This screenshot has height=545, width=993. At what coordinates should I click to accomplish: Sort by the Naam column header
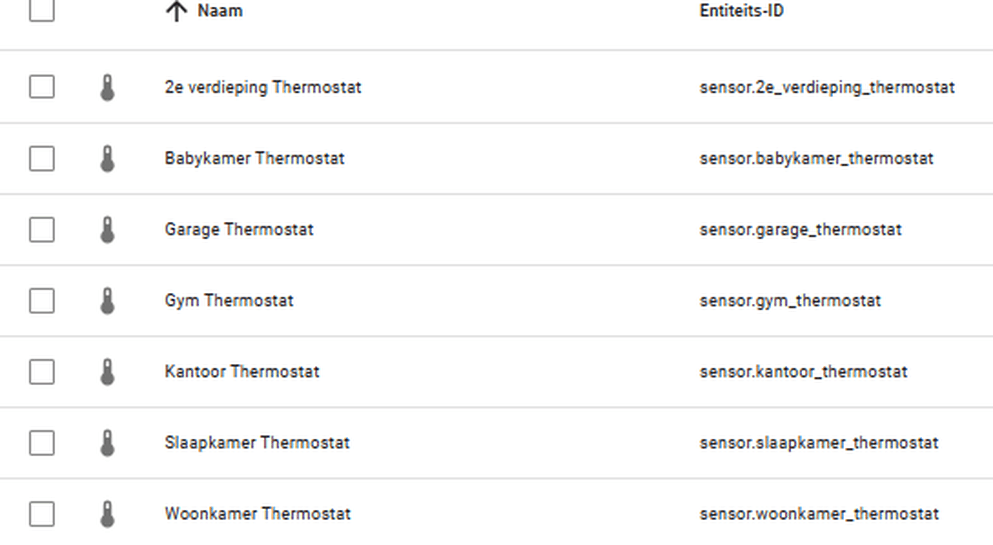(220, 12)
